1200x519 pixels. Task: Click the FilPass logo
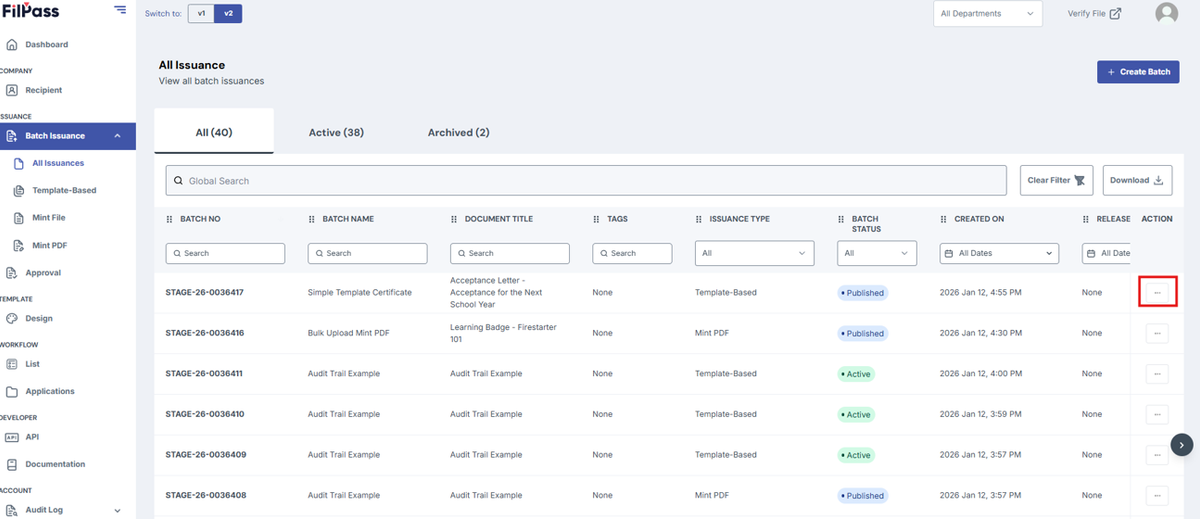tap(30, 11)
